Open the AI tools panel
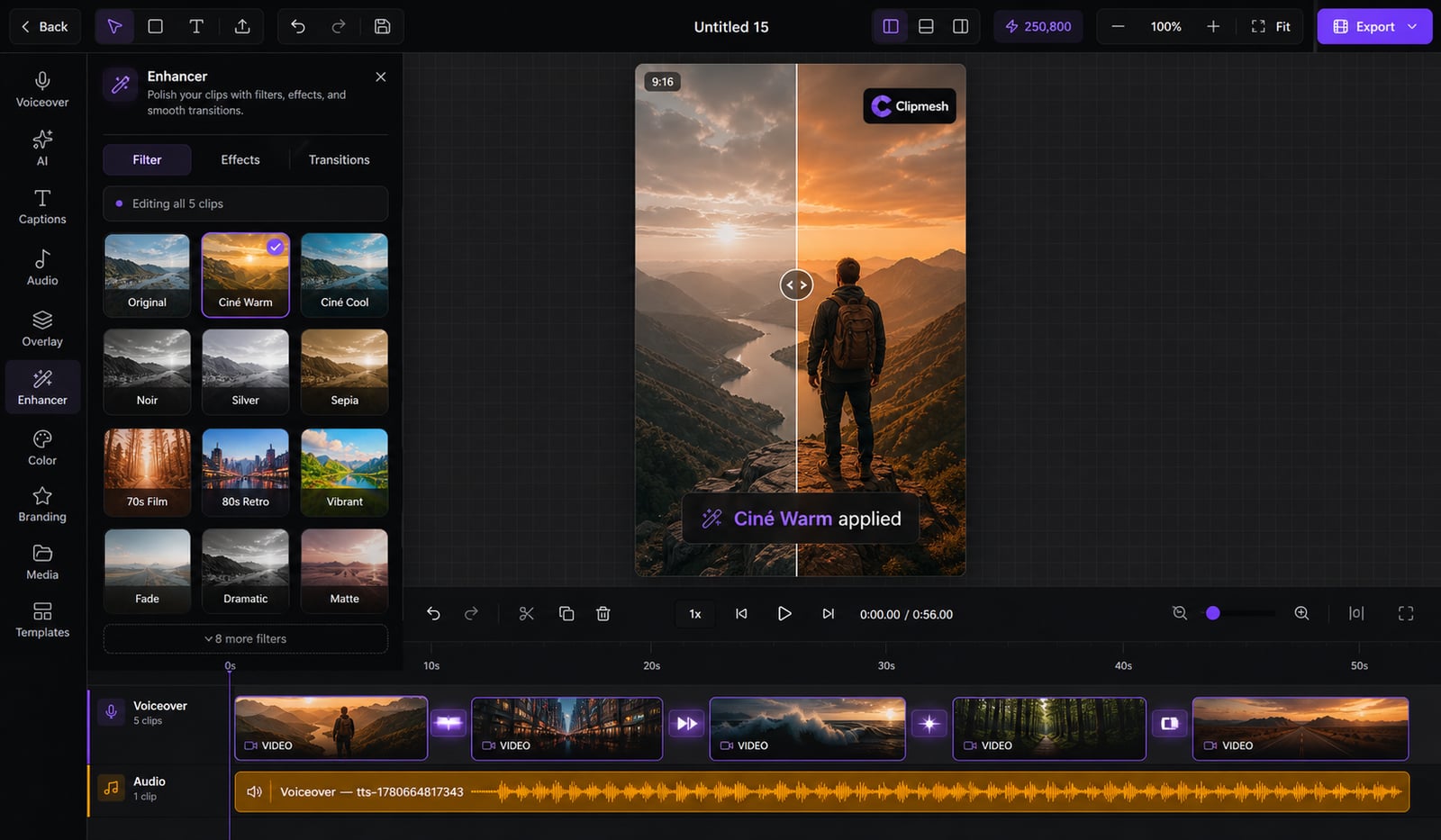 [42, 149]
